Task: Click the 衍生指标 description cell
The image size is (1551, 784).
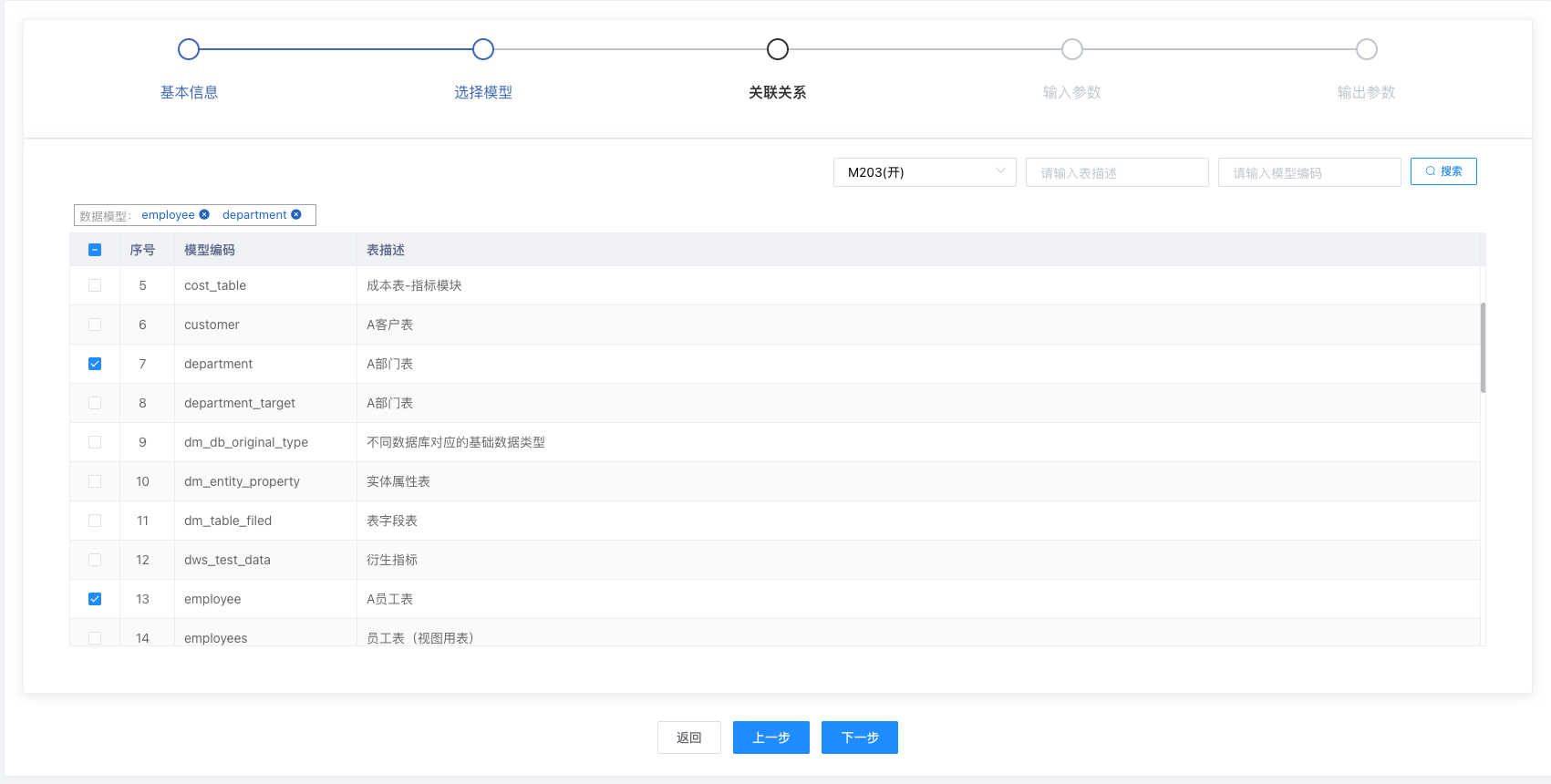Action: click(x=918, y=560)
